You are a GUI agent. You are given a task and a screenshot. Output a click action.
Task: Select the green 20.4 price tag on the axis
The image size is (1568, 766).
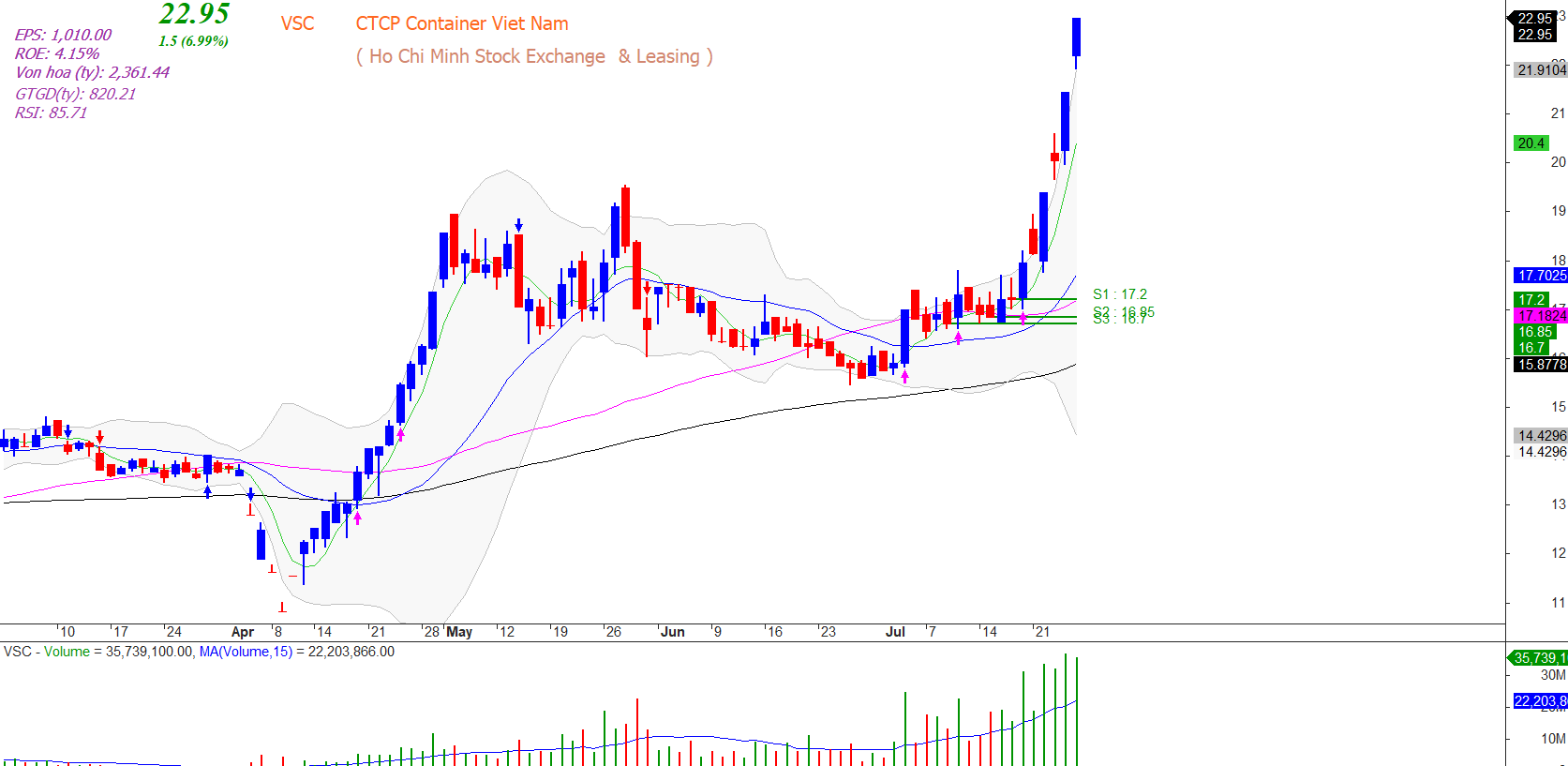click(1531, 143)
